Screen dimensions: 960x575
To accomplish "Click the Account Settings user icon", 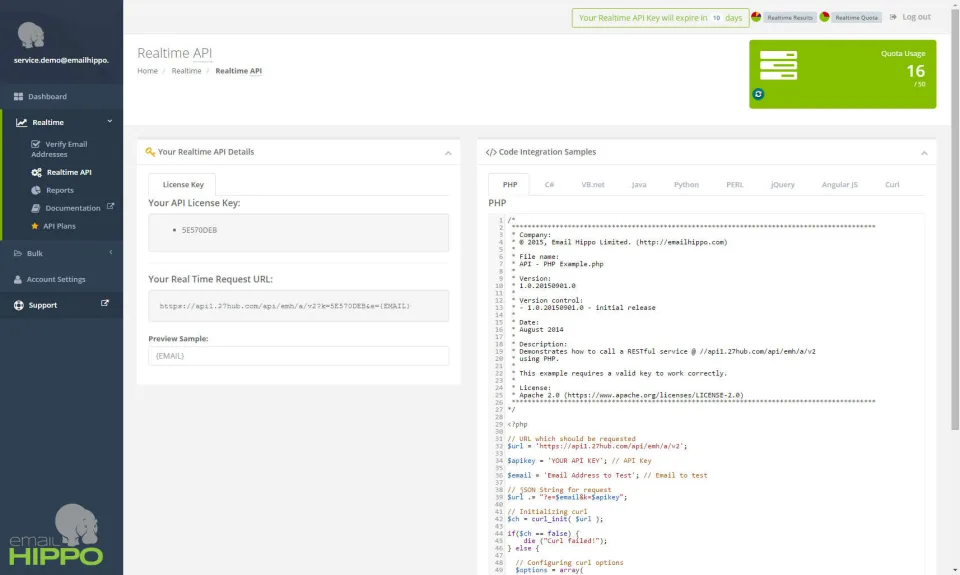I will point(18,279).
